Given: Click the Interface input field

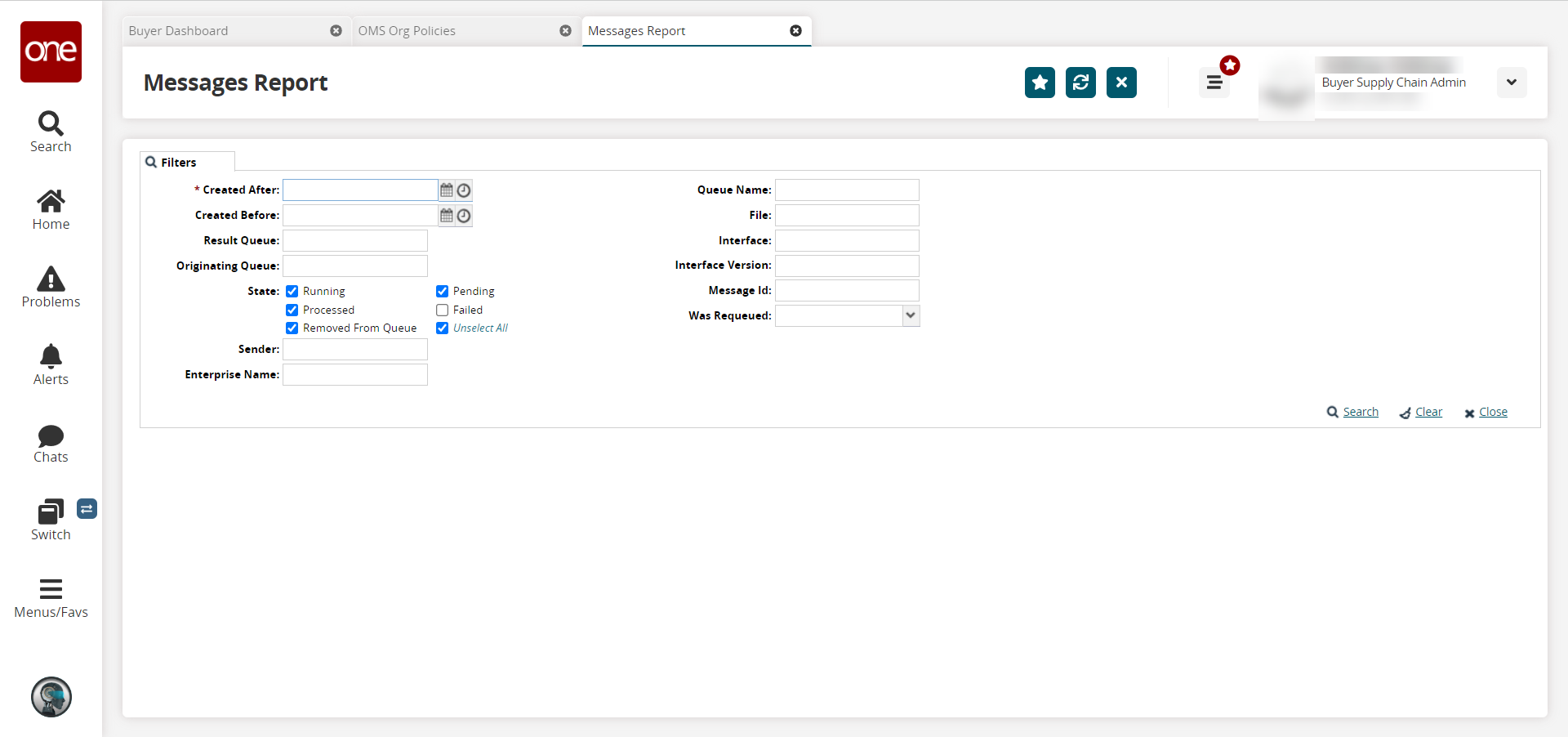Looking at the screenshot, I should pos(847,241).
